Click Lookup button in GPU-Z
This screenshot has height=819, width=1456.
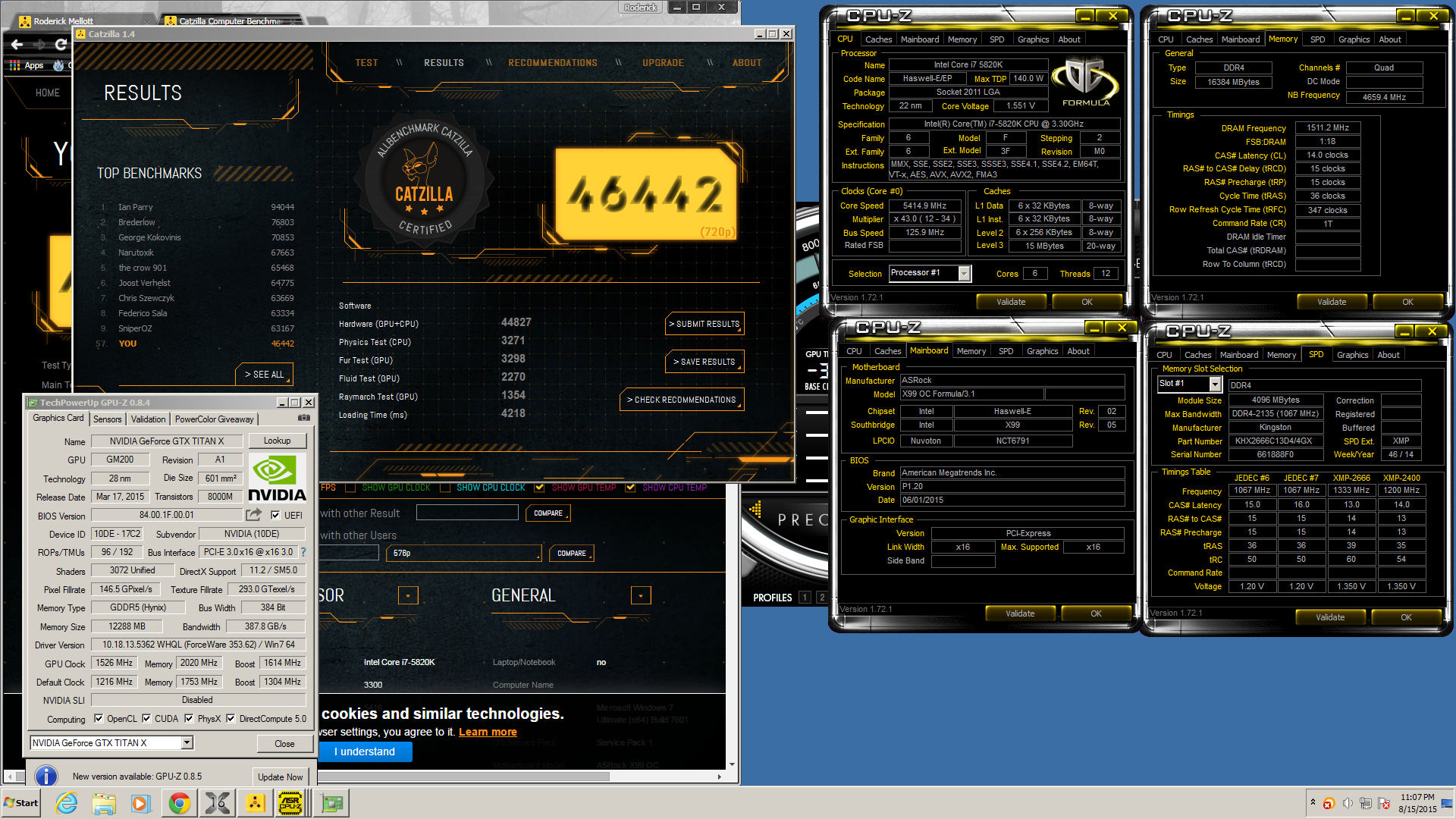tap(277, 441)
